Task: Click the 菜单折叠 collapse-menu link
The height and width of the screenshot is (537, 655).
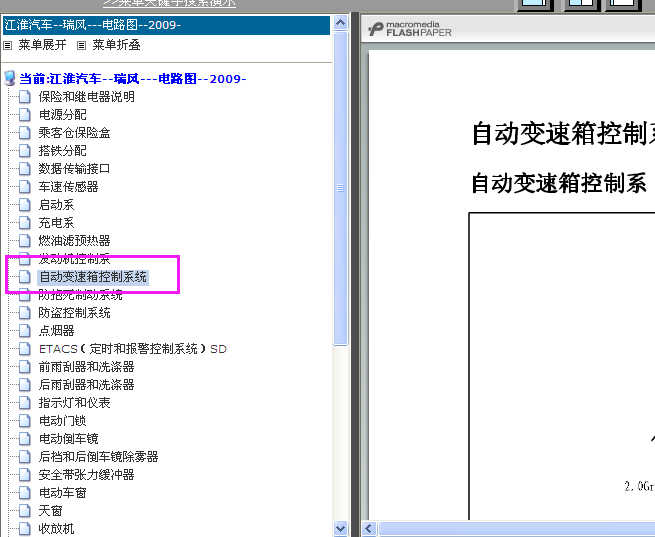Action: [x=116, y=45]
